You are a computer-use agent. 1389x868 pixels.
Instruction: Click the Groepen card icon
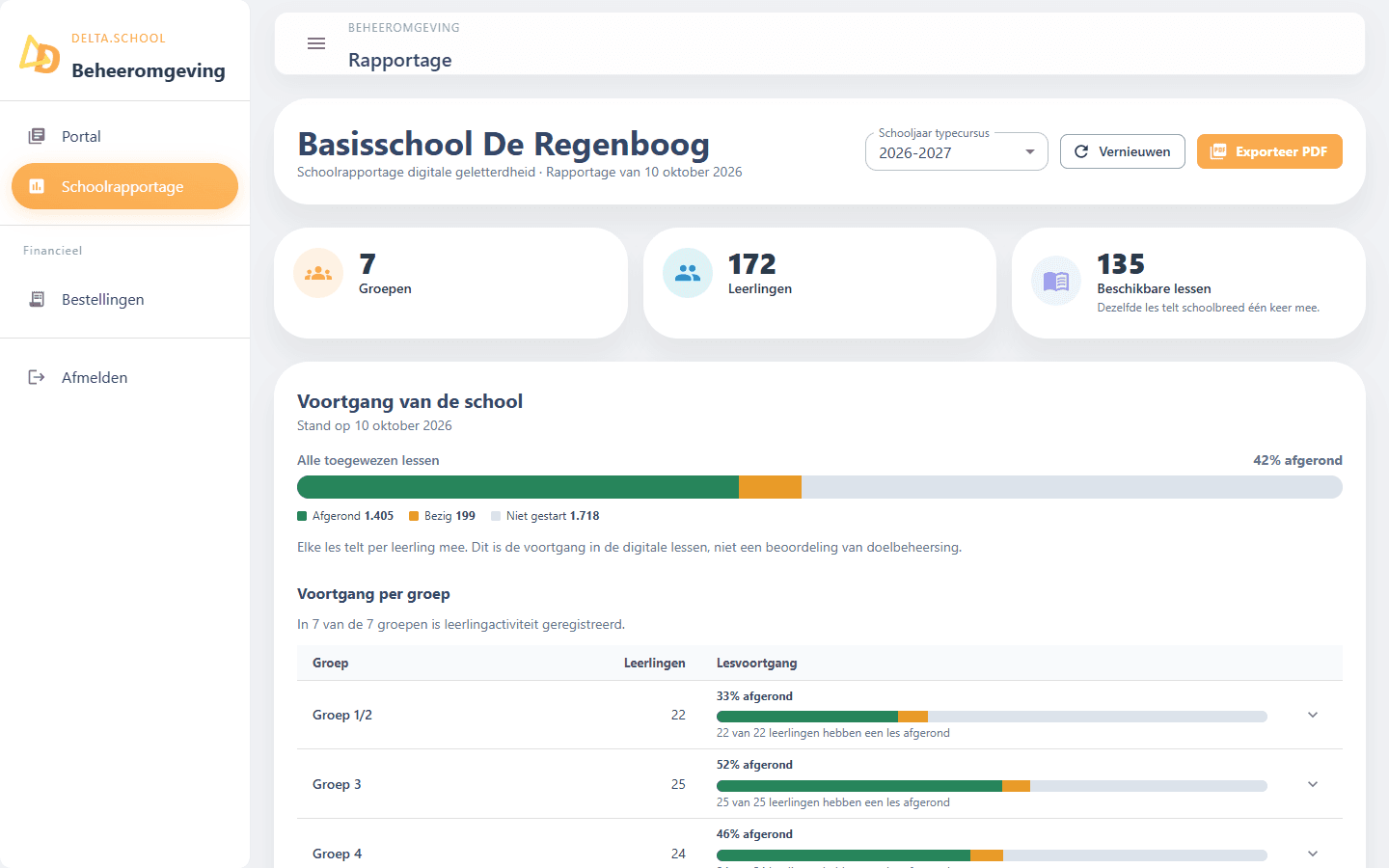click(318, 273)
